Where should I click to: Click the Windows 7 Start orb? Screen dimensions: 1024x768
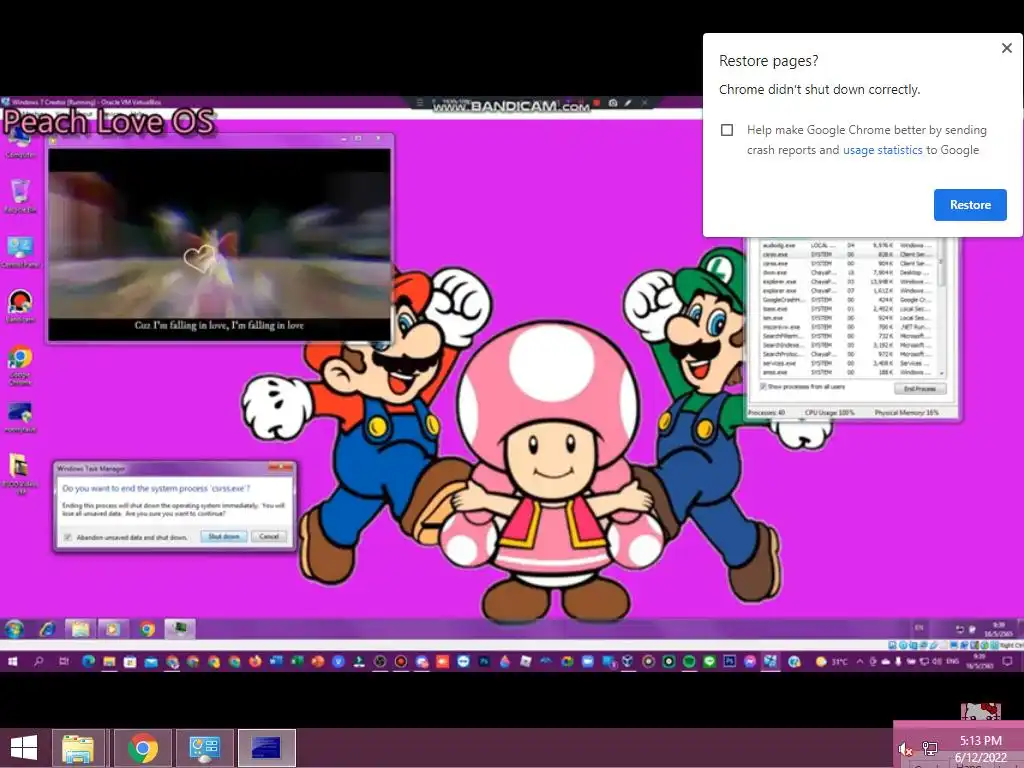[14, 629]
